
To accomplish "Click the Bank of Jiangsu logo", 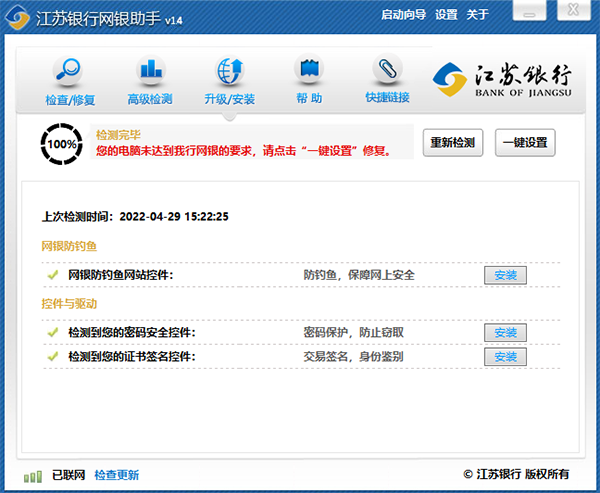I will click(x=502, y=80).
